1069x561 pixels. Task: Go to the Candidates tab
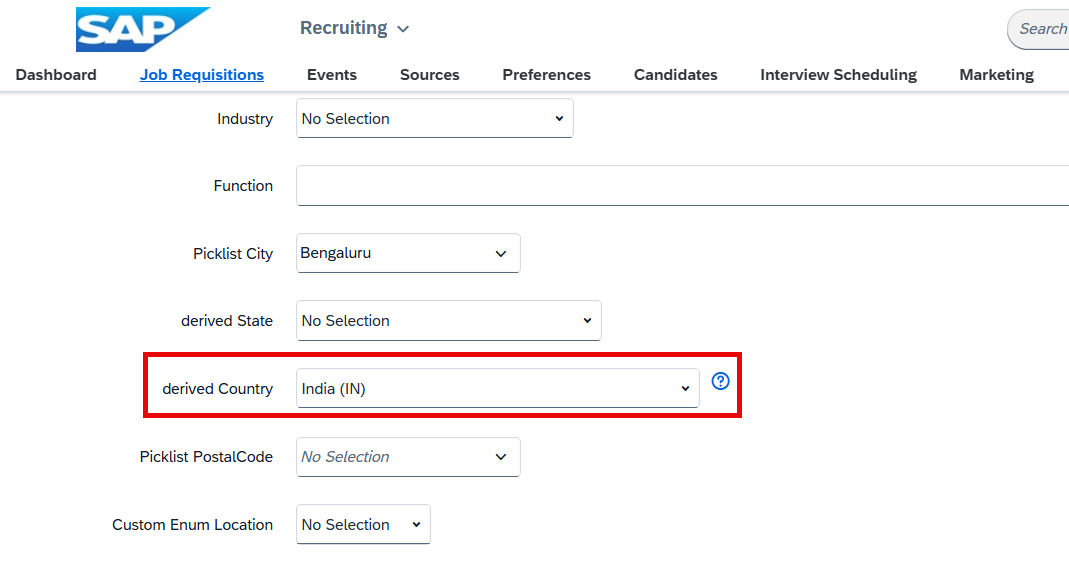coord(675,75)
